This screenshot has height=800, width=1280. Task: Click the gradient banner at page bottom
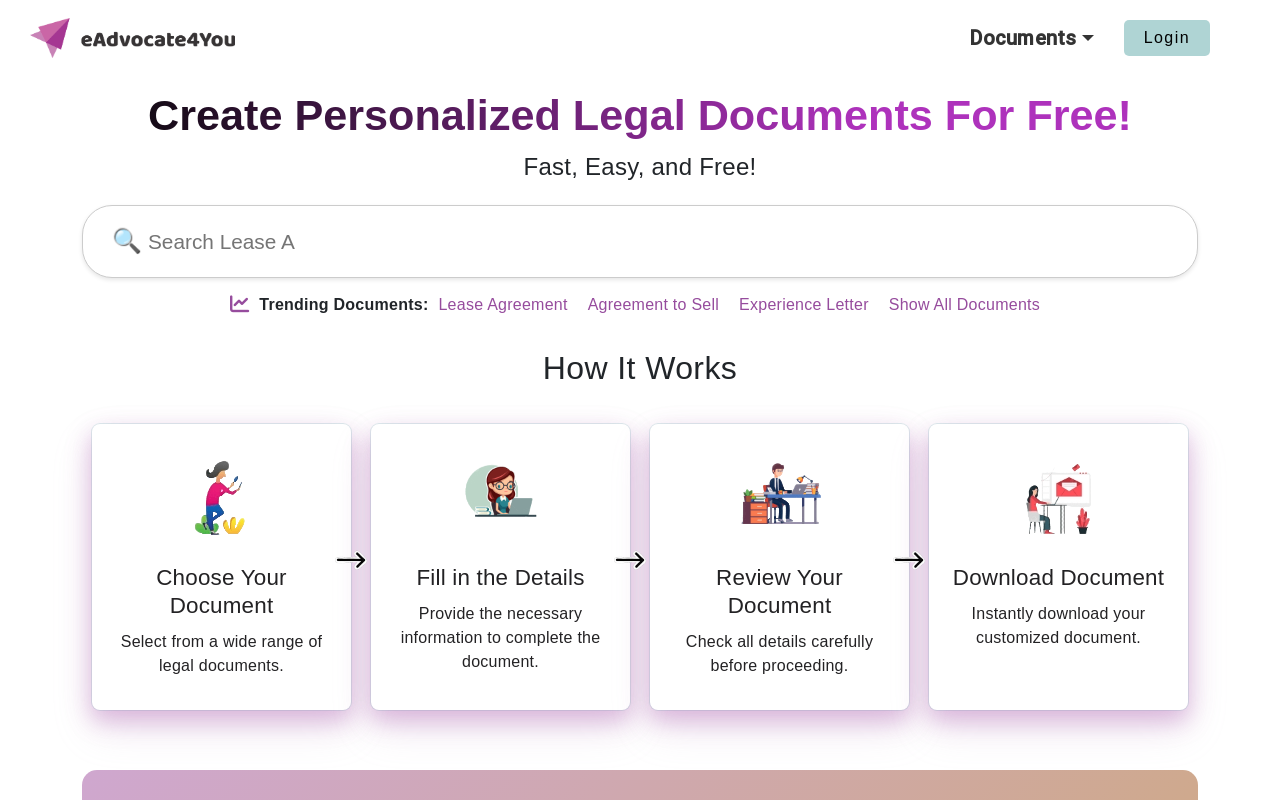click(640, 785)
